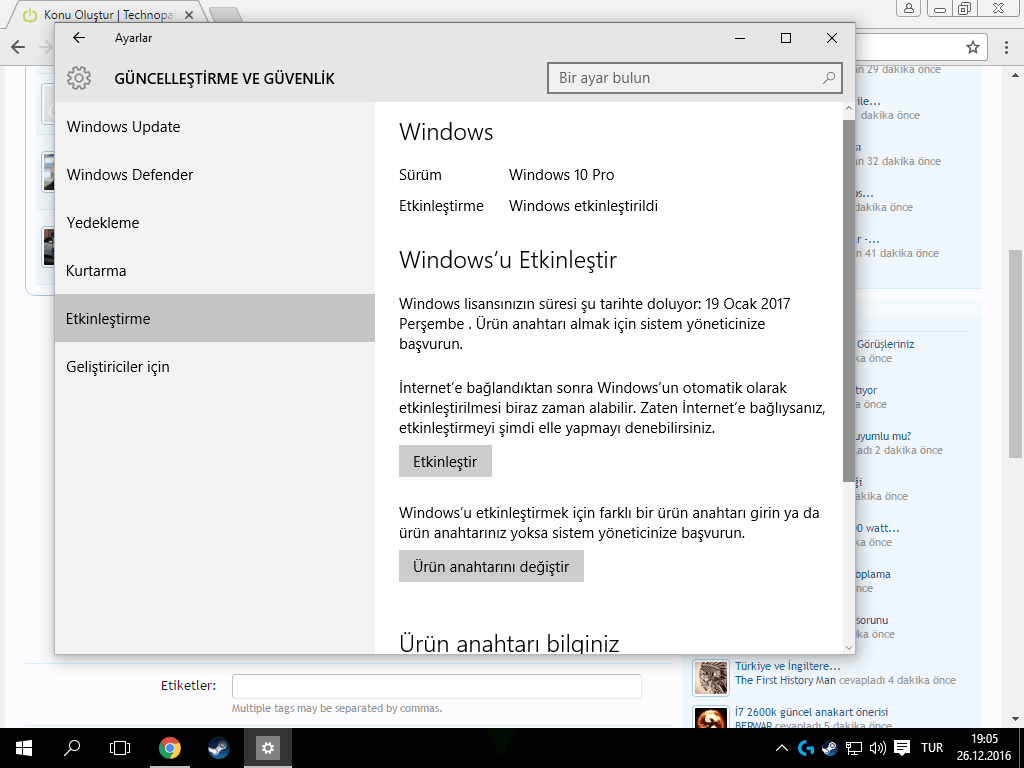Viewport: 1024px width, 768px height.
Task: Go back using the Settings back arrow
Action: [79, 38]
